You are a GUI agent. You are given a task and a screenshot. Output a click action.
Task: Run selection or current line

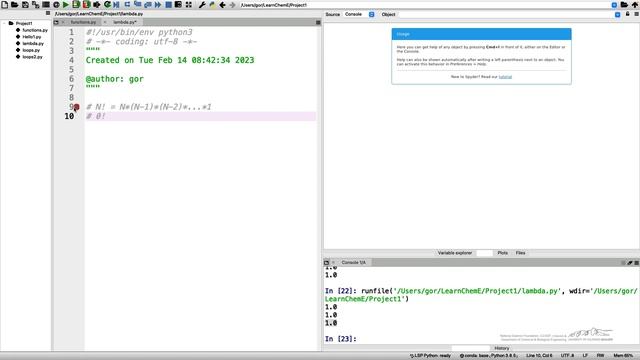coord(97,4)
